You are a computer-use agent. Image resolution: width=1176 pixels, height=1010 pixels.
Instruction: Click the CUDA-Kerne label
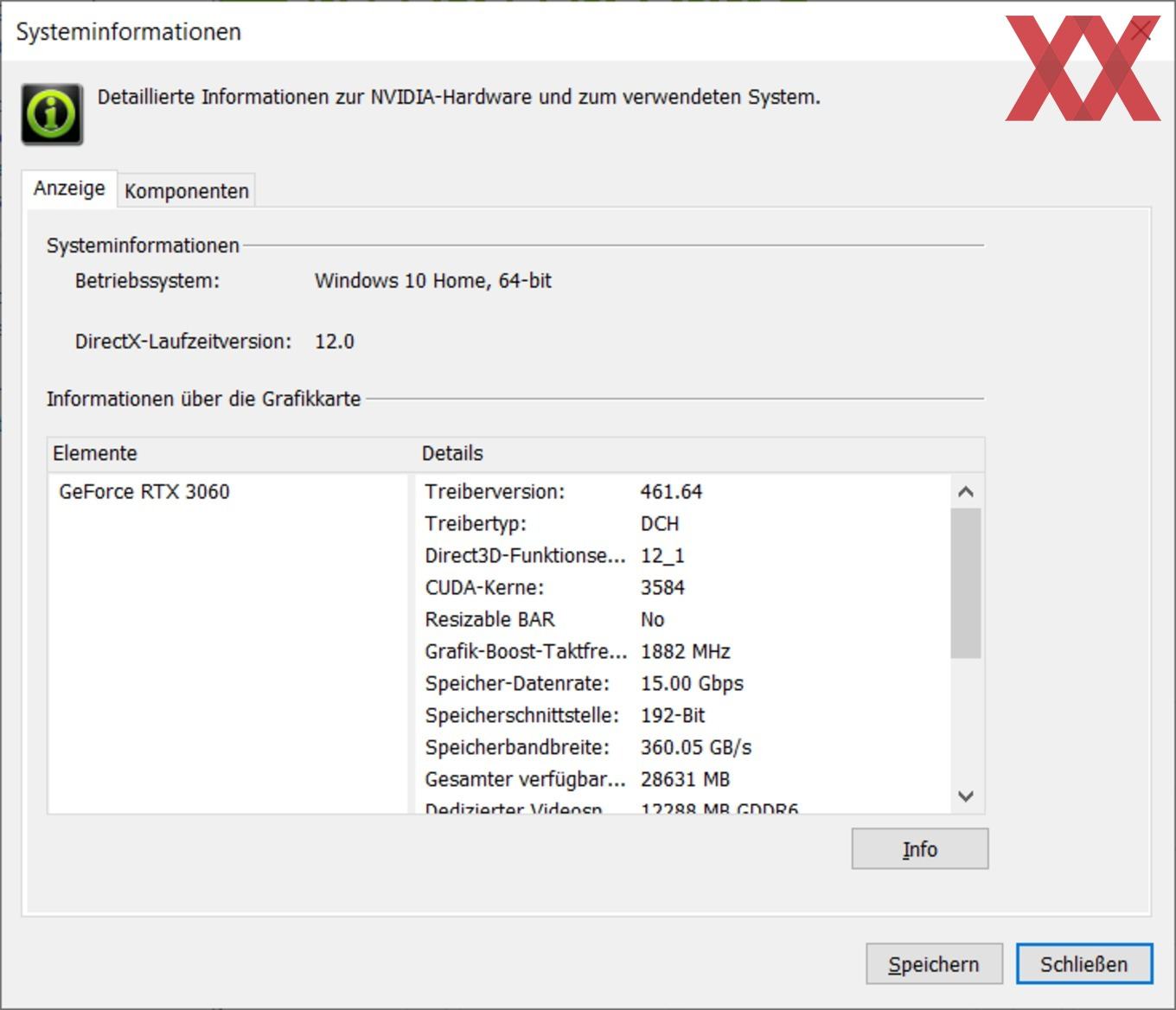[484, 588]
